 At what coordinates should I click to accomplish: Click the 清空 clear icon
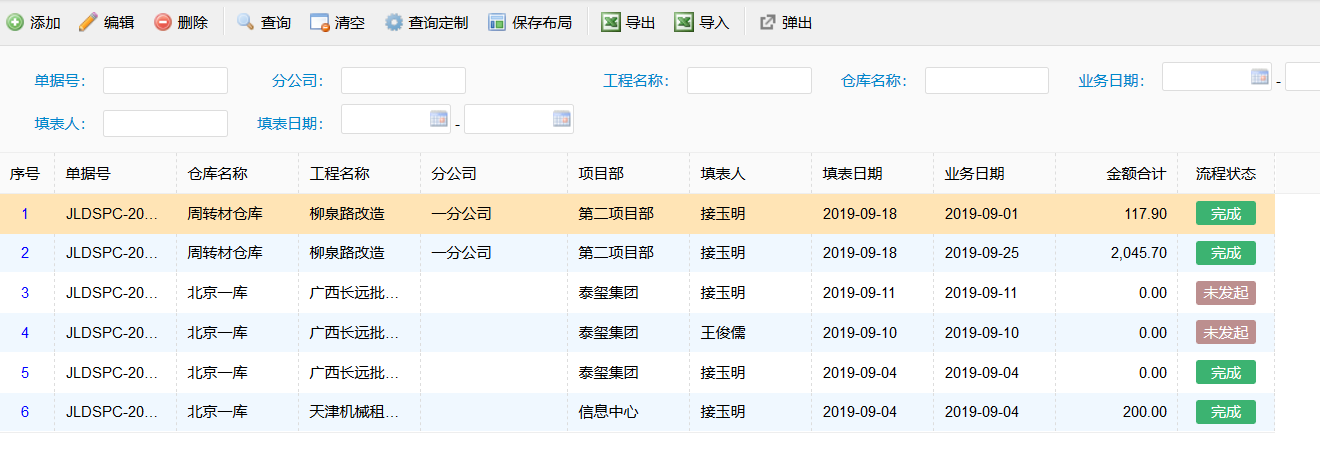(320, 22)
